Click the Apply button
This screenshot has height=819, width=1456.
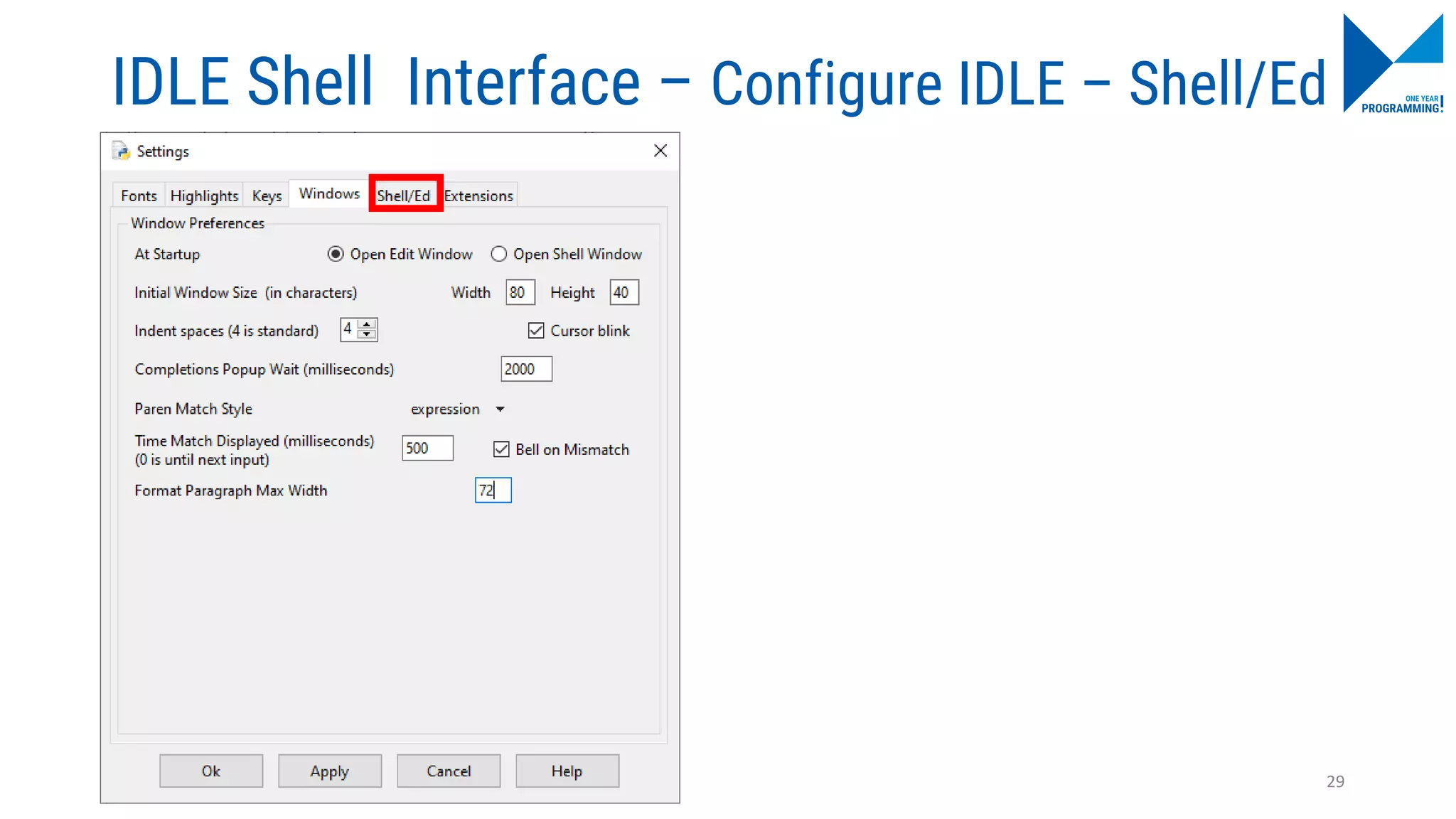[330, 771]
